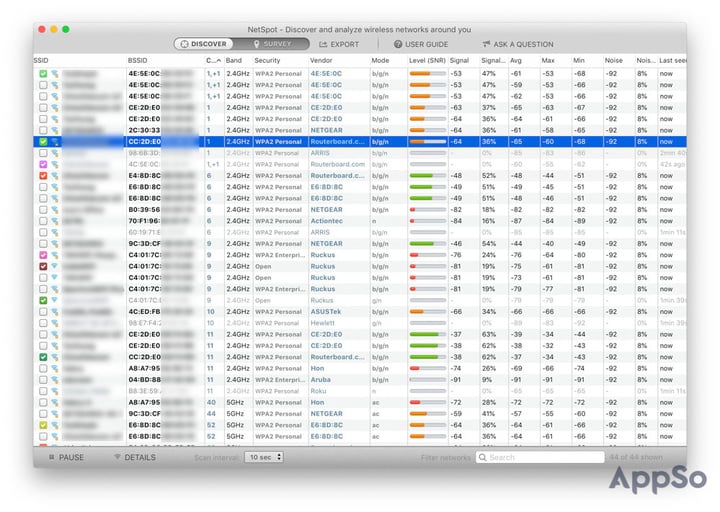Click the User Guide question-mark icon
Image resolution: width=720 pixels, height=512 pixels.
398,44
